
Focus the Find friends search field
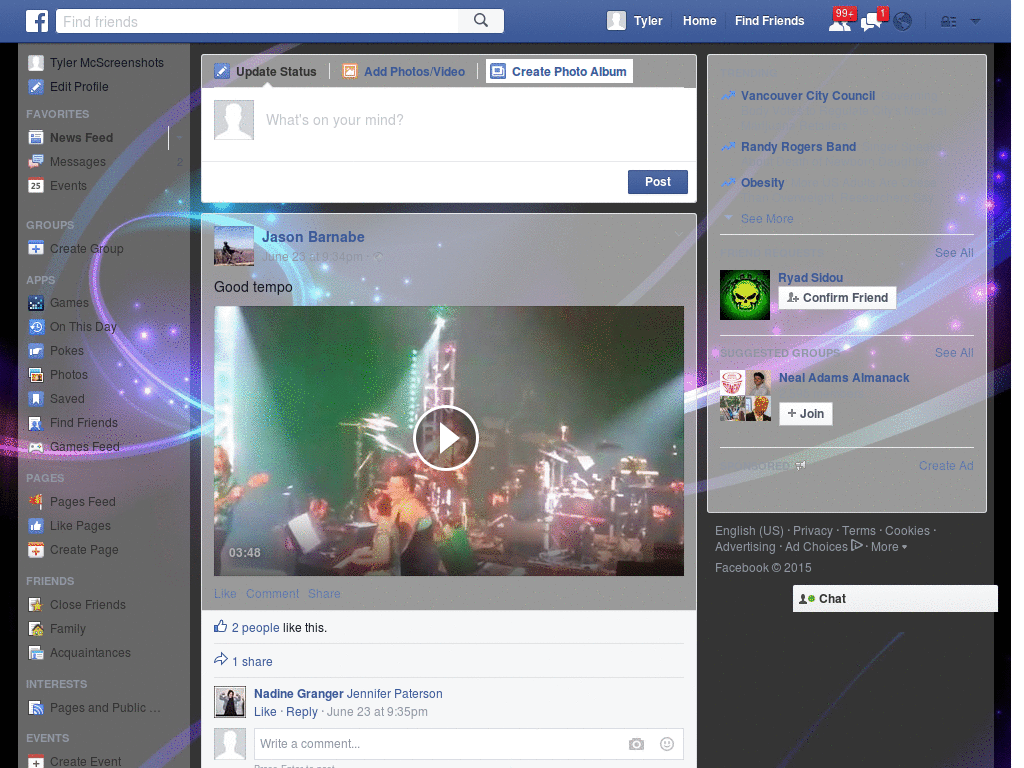coord(258,21)
